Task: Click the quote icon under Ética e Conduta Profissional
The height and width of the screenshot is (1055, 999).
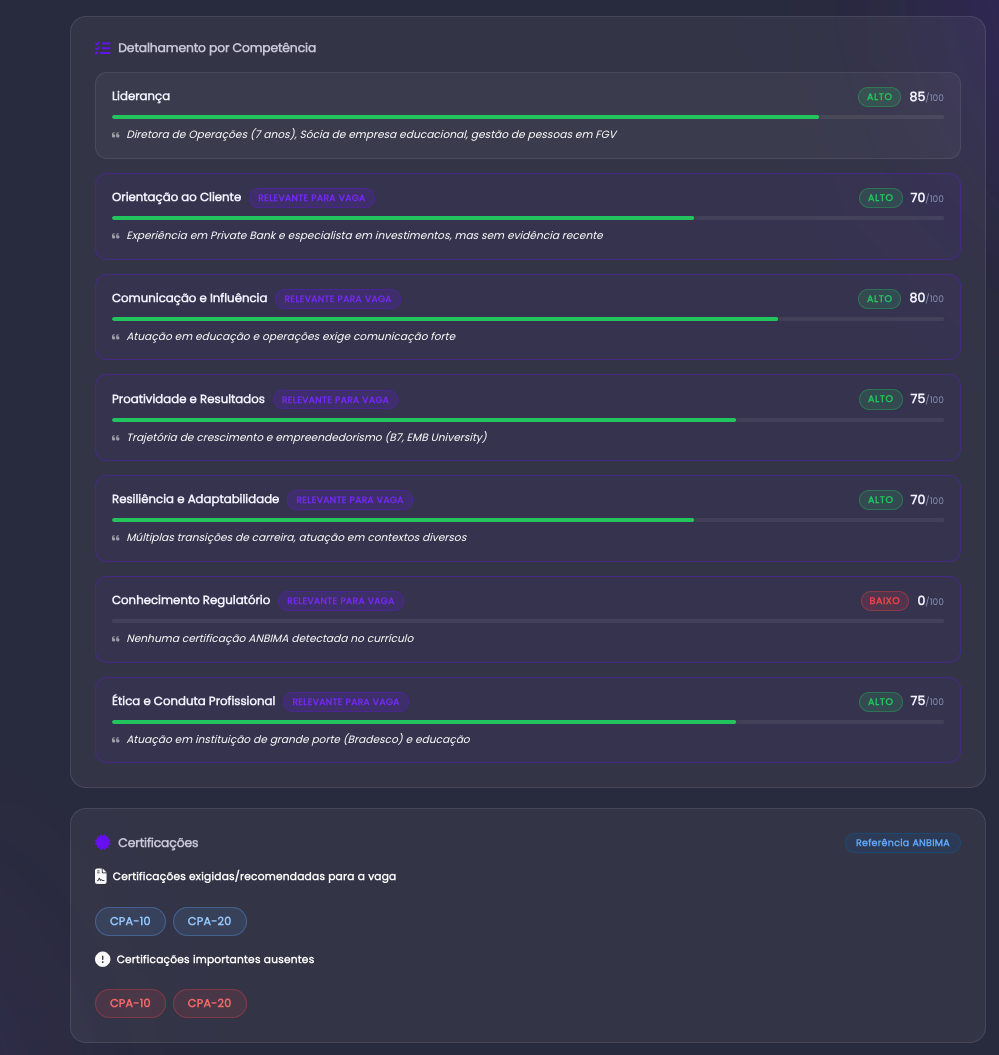Action: coord(116,739)
